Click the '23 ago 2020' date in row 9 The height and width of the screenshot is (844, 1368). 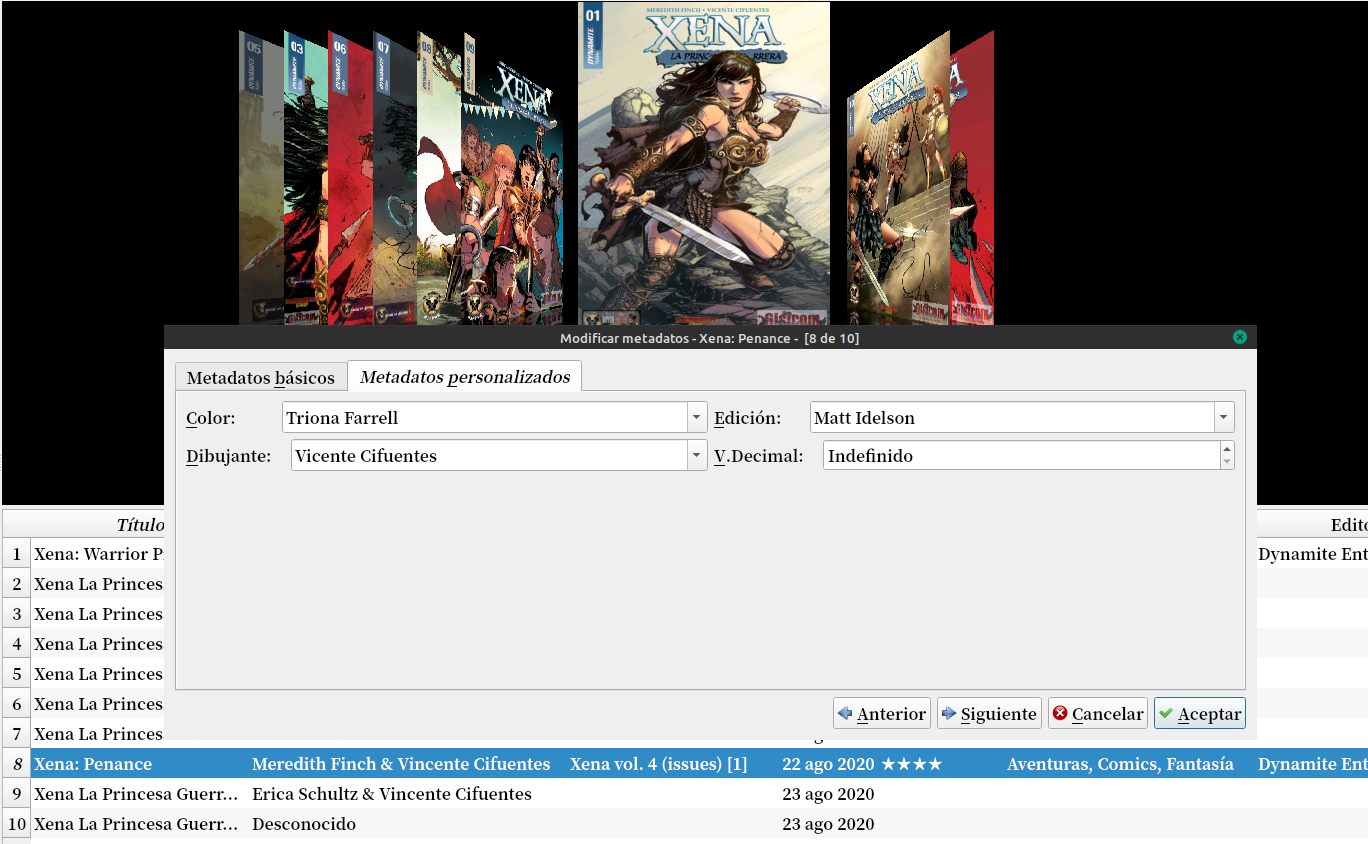[828, 794]
